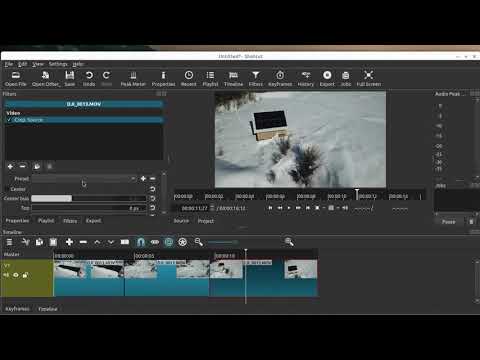Switch to the Source tab under the player

[181, 221]
